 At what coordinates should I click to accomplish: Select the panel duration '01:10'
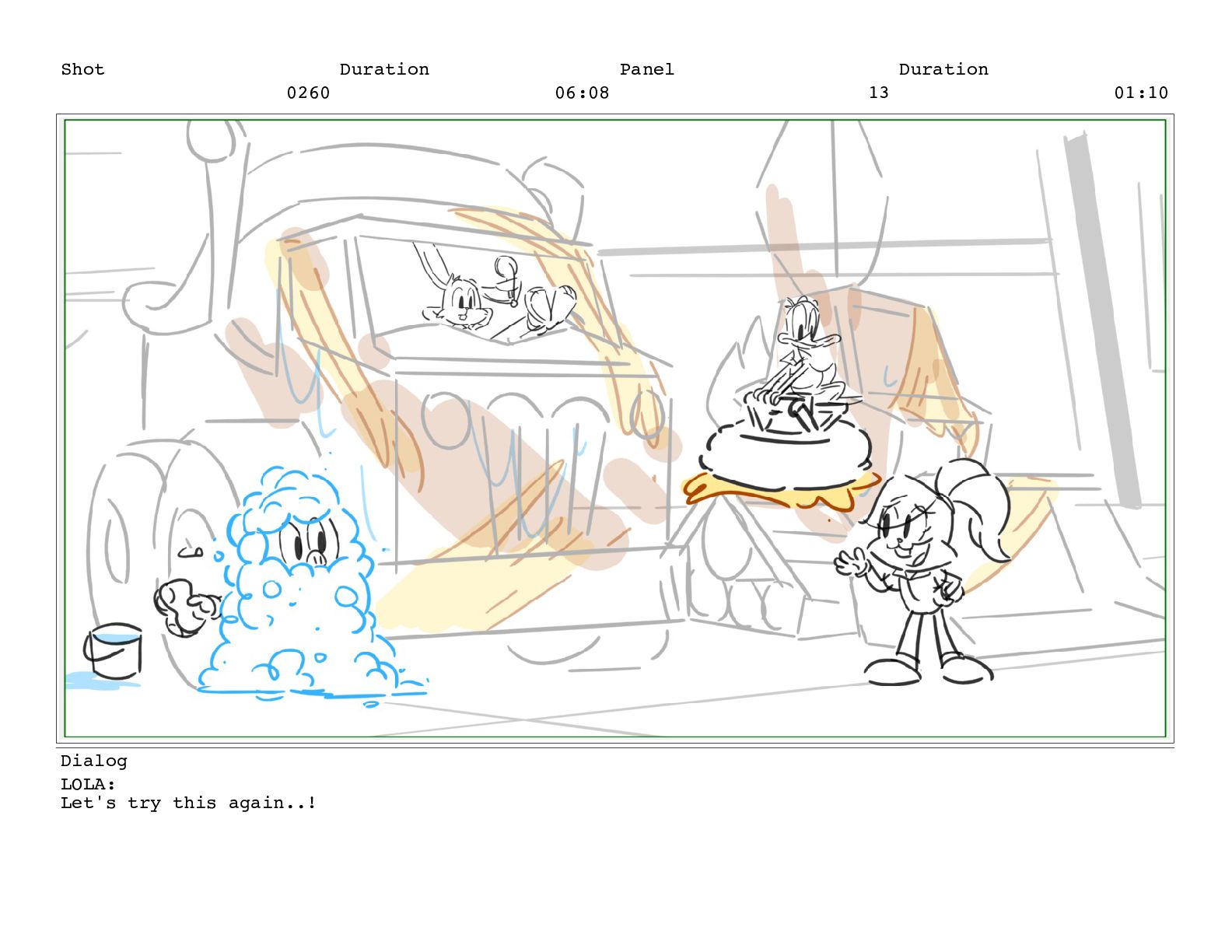(1141, 93)
